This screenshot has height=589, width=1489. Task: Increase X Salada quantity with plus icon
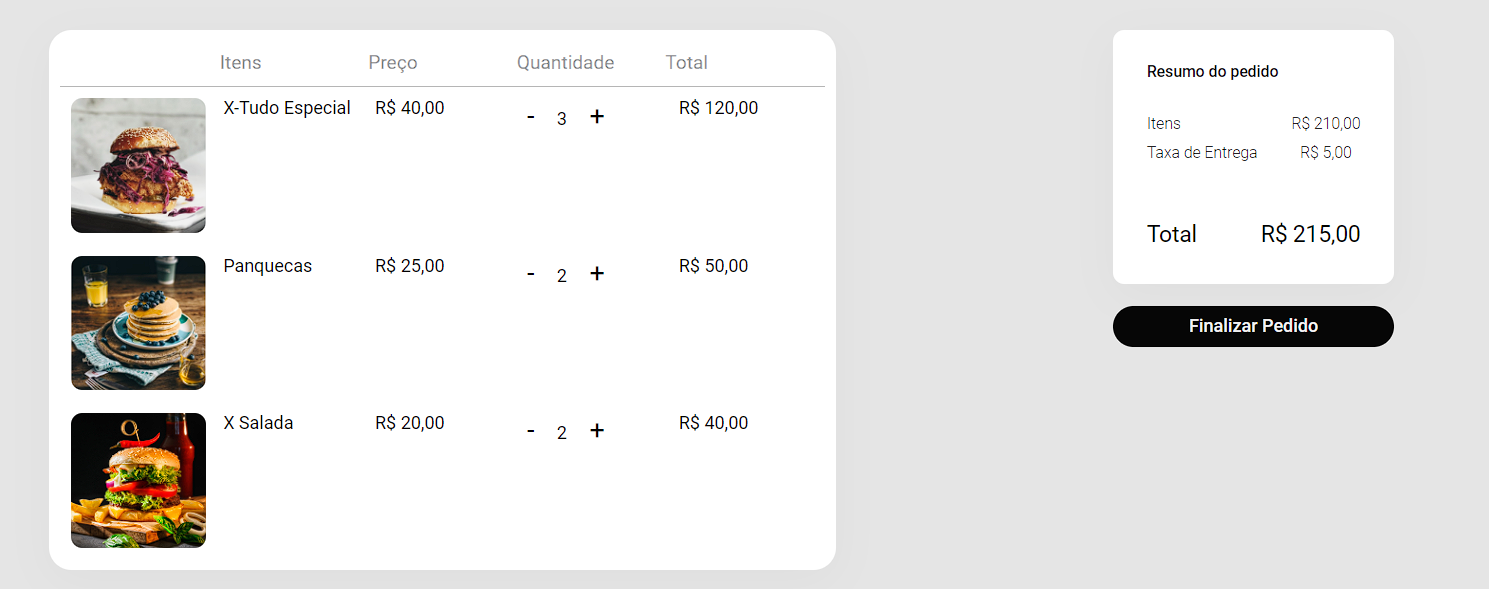pos(597,431)
